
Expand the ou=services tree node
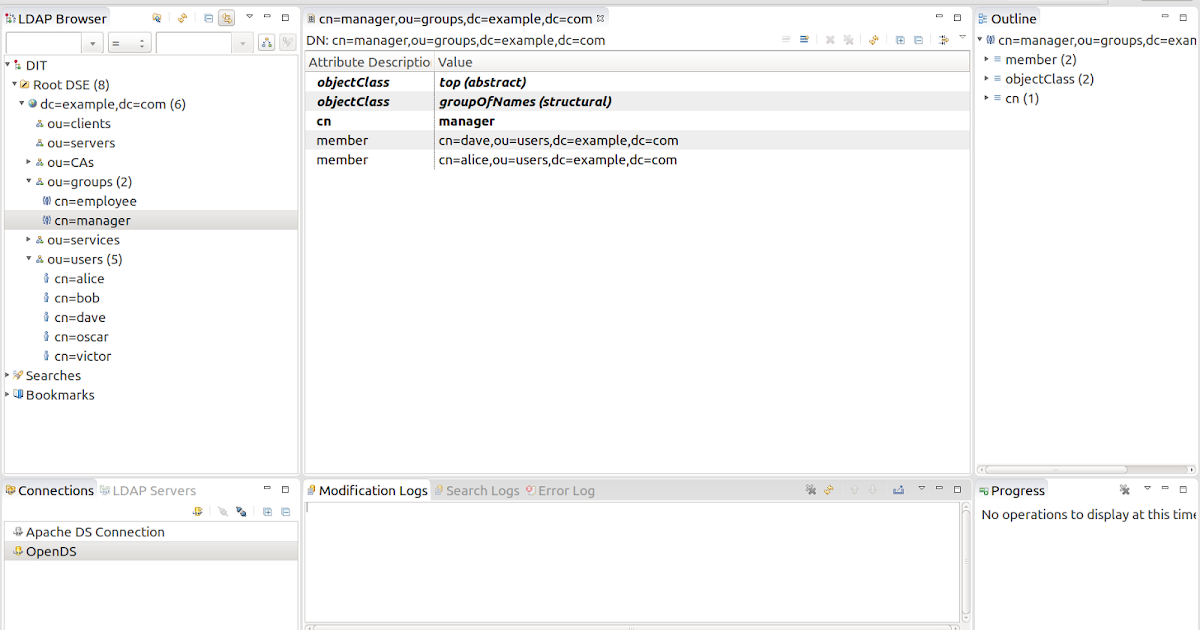[28, 239]
